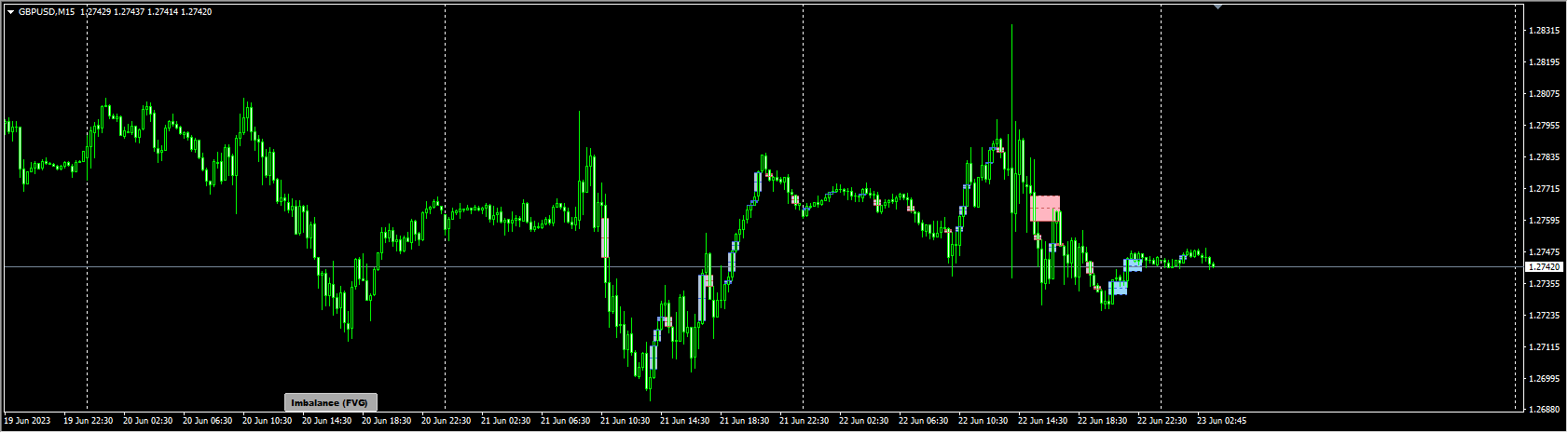Screen dimensions: 1568x433
Task: Click the 20 Jun 22:30 time label
Action: coord(446,421)
